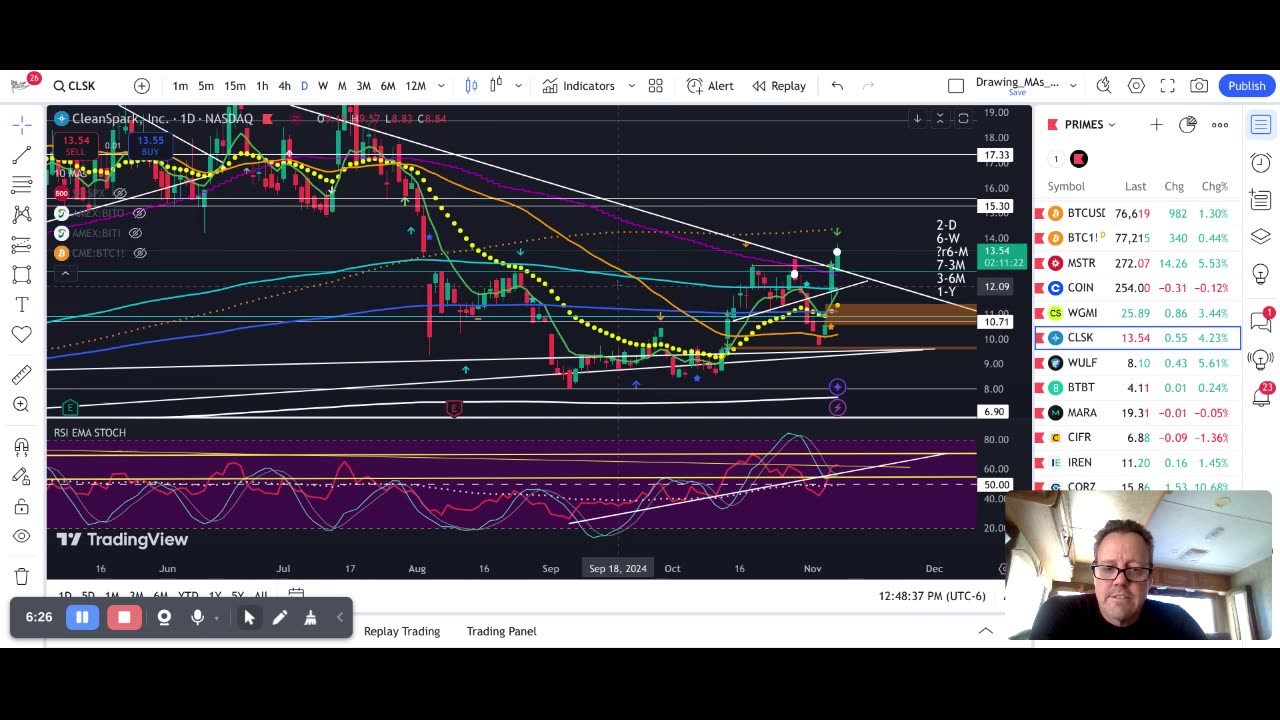
Task: Open chart Settings hexagon icon
Action: [1136, 86]
